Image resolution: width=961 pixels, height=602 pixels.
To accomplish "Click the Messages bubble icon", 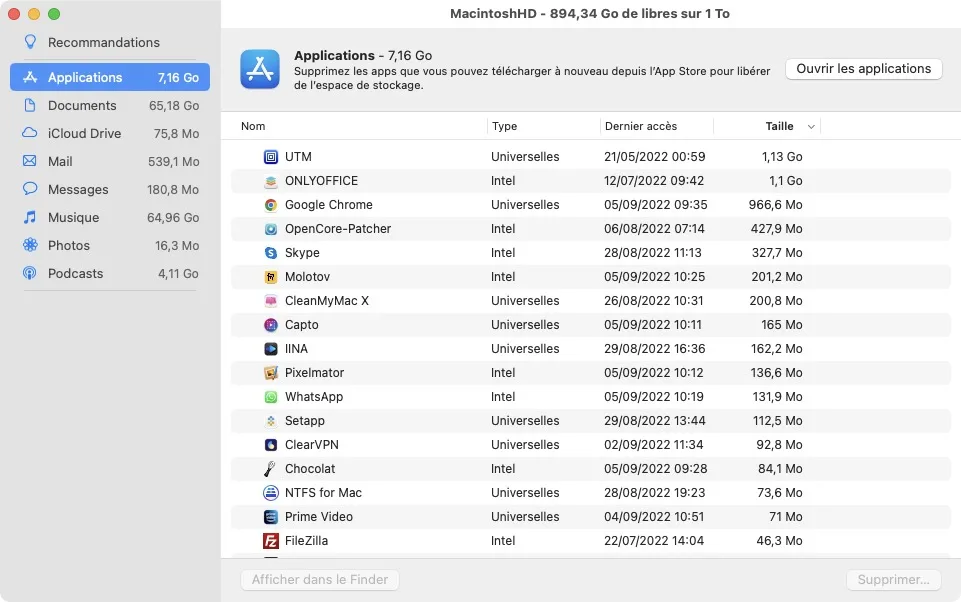I will [x=29, y=189].
